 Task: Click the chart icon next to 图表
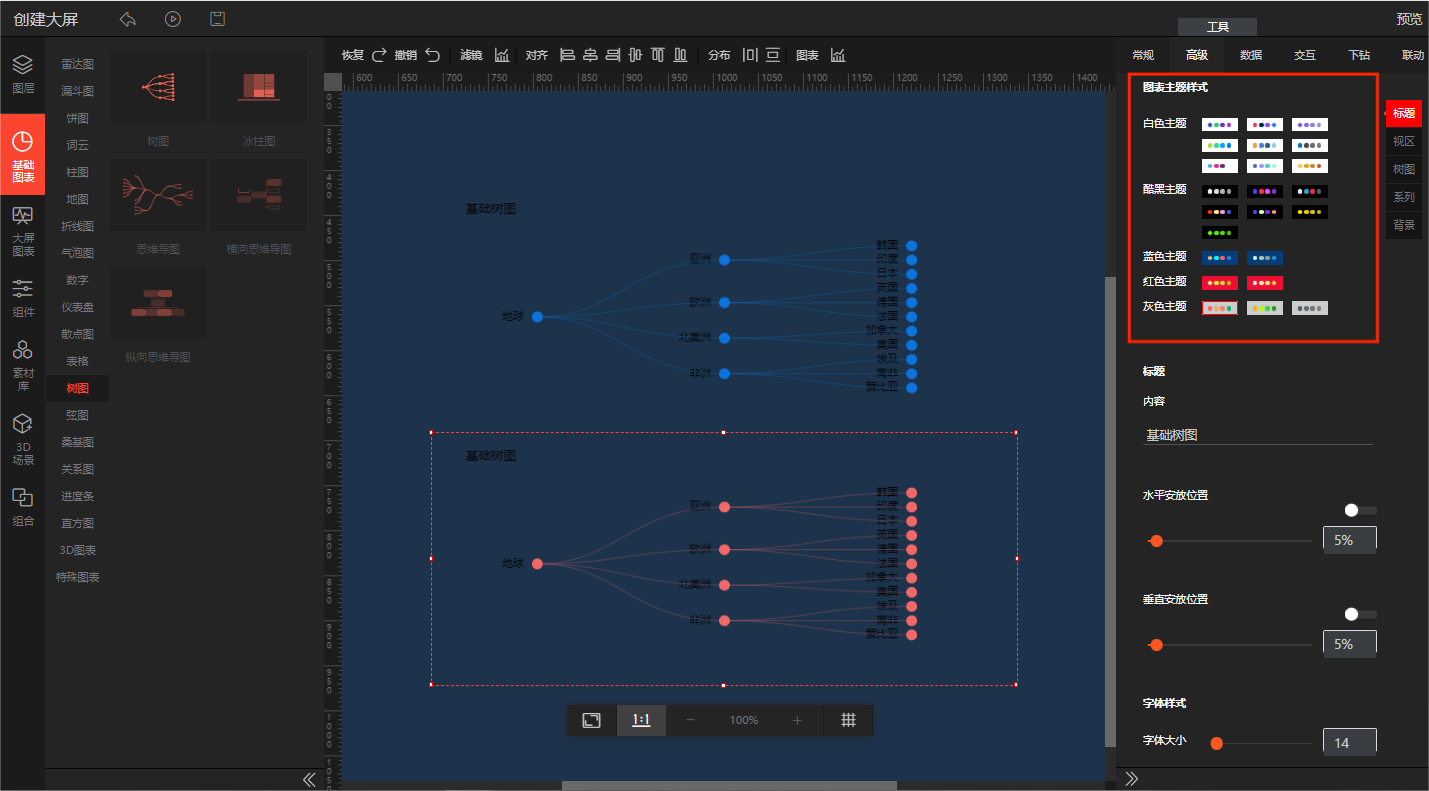click(x=838, y=55)
